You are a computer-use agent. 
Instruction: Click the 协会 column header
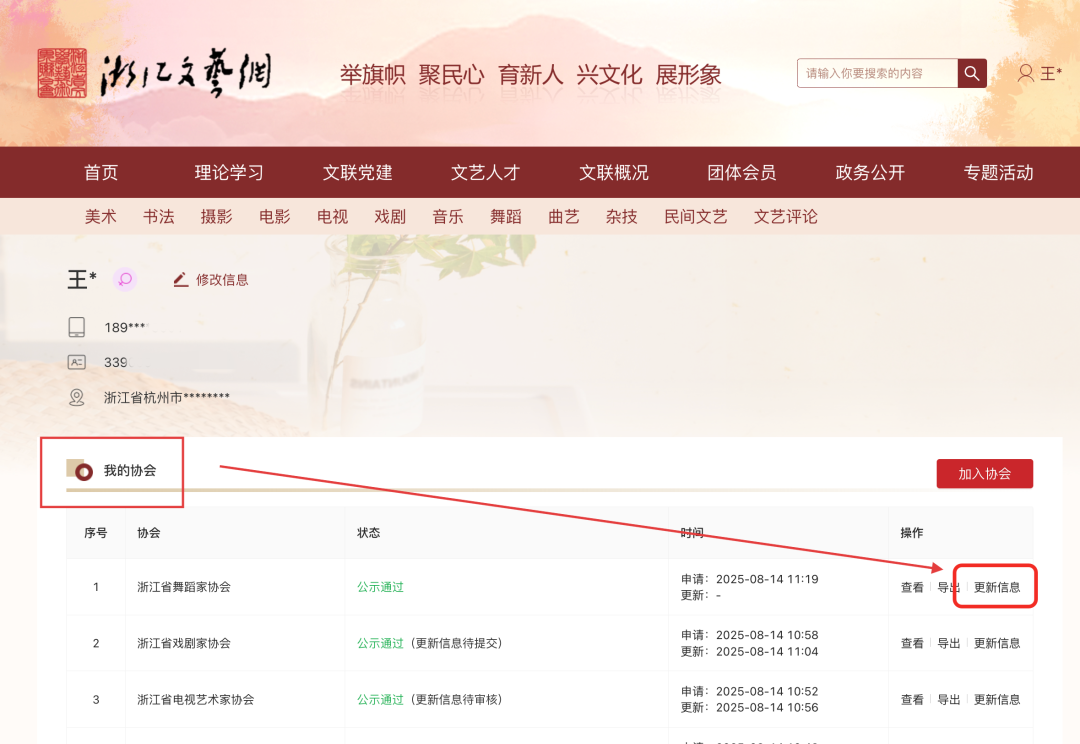(x=149, y=533)
